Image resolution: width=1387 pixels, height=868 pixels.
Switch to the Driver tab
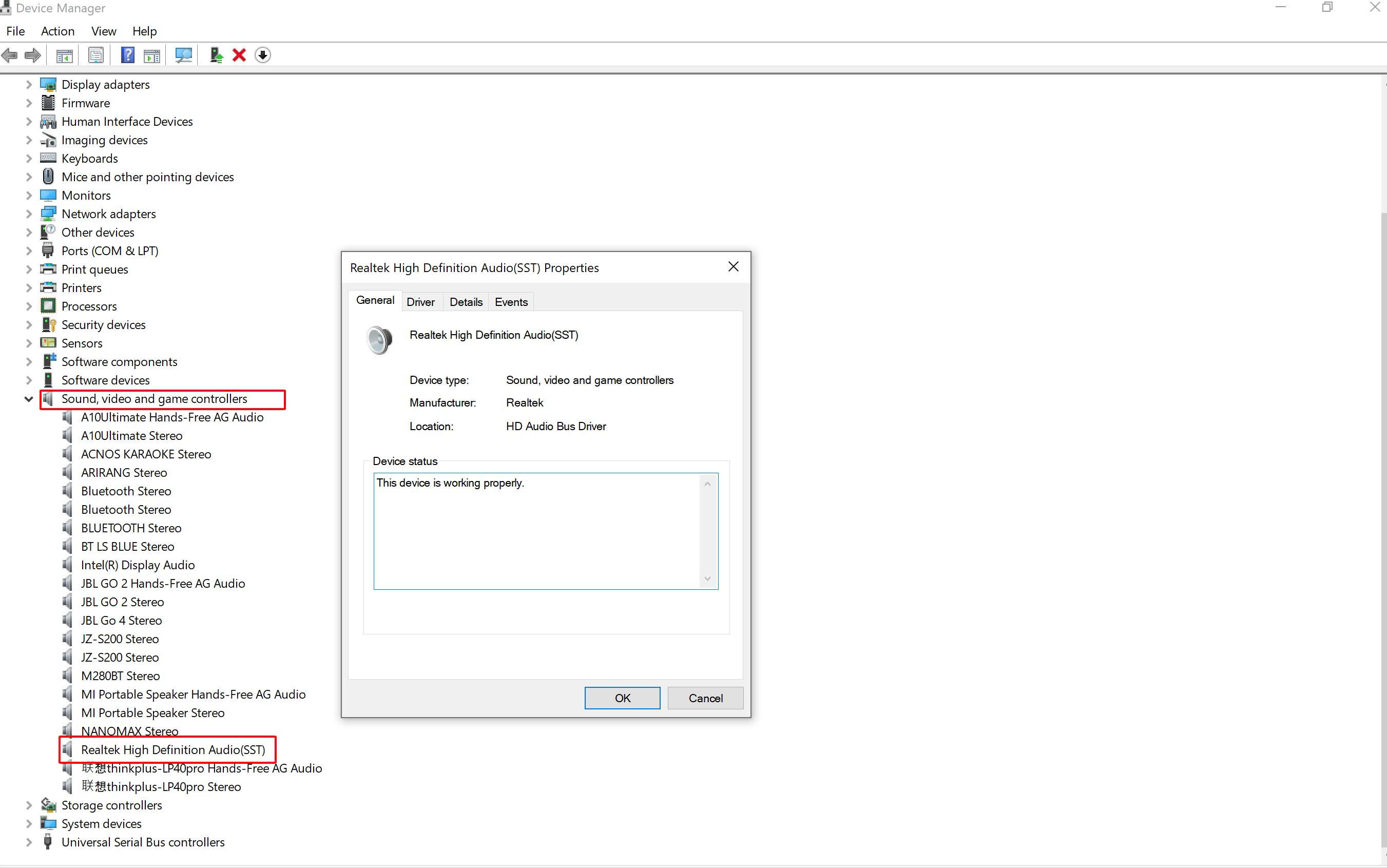tap(420, 301)
